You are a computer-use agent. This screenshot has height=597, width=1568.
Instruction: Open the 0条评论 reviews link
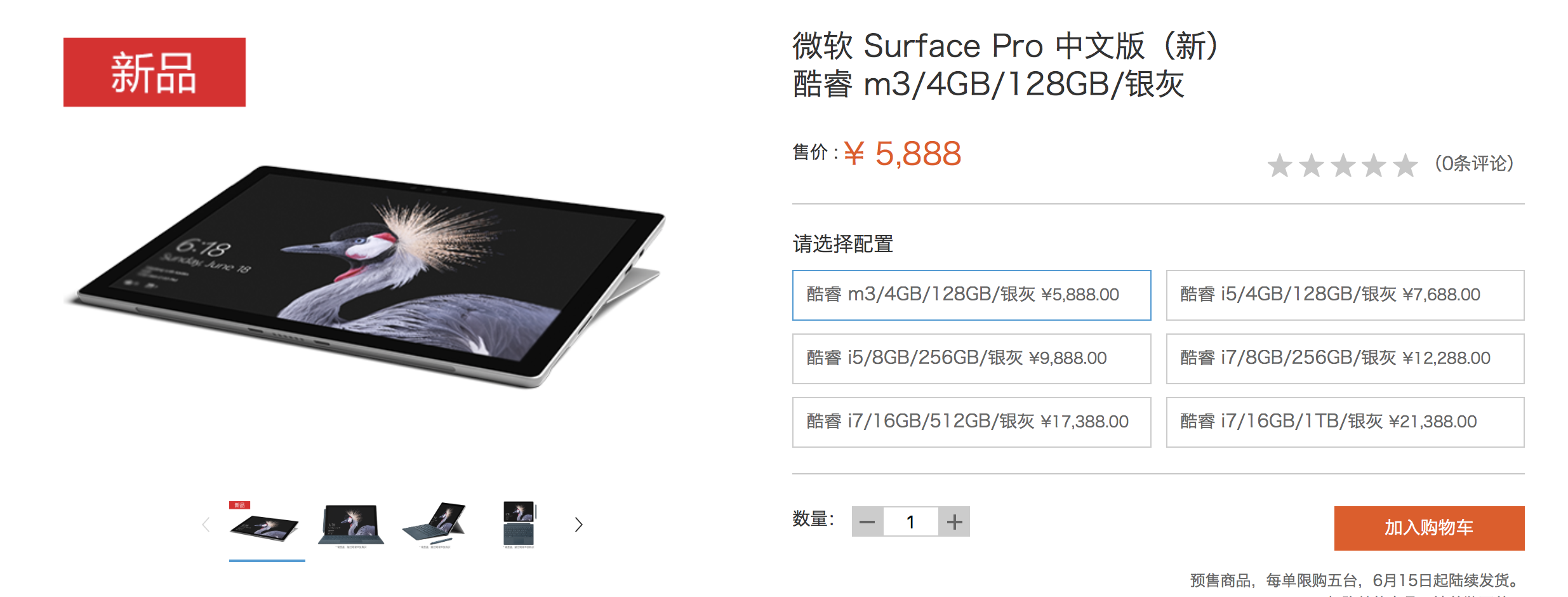1474,164
